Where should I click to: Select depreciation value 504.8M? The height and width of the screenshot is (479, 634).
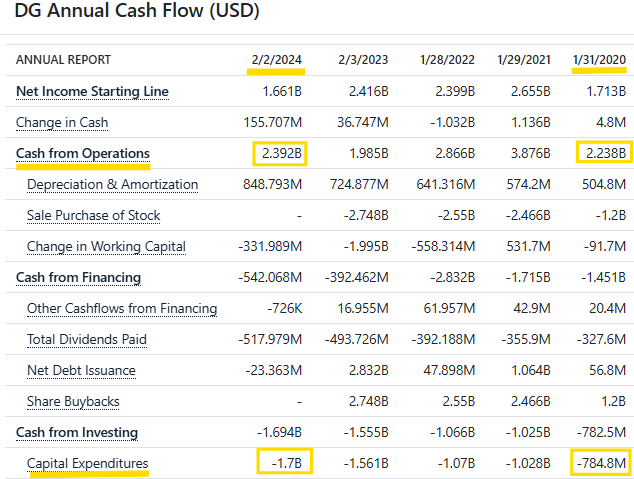[x=604, y=184]
